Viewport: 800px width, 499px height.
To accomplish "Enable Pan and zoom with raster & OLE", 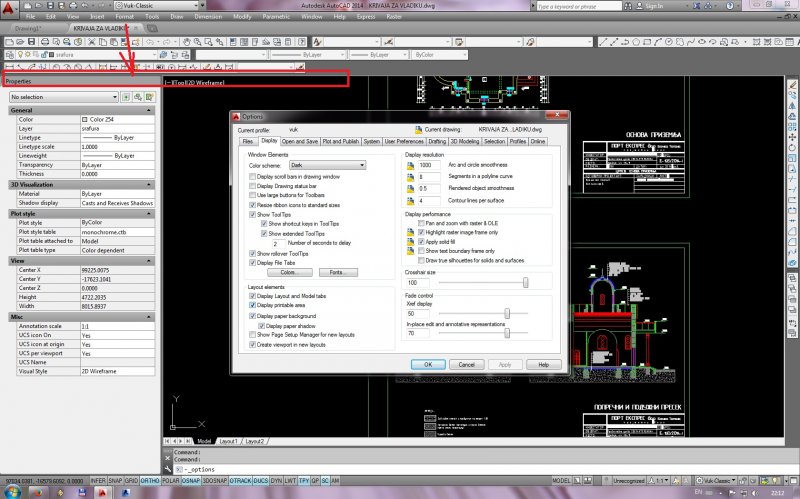I will click(x=421, y=223).
